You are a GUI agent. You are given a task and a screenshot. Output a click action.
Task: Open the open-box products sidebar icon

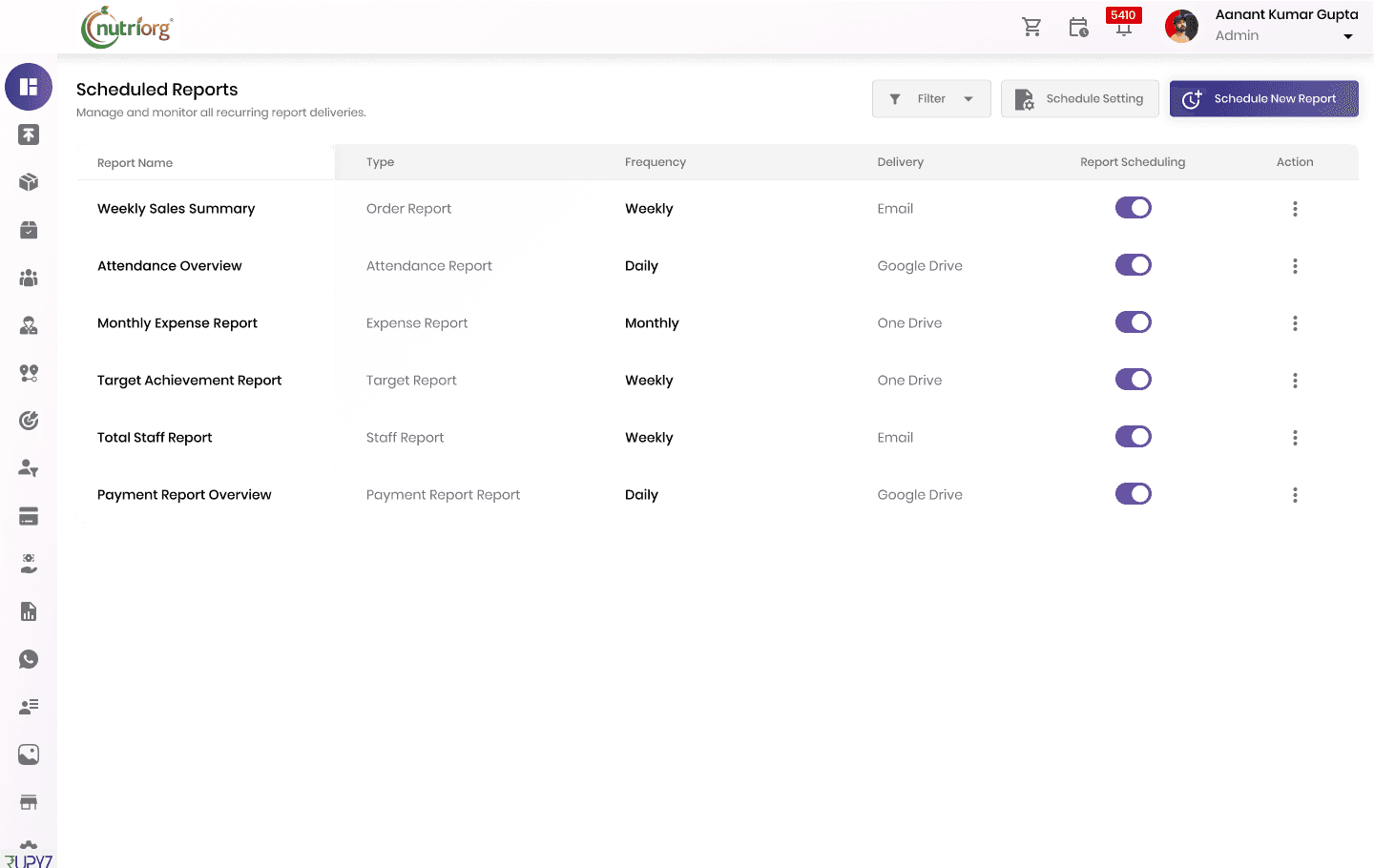pyautogui.click(x=29, y=182)
